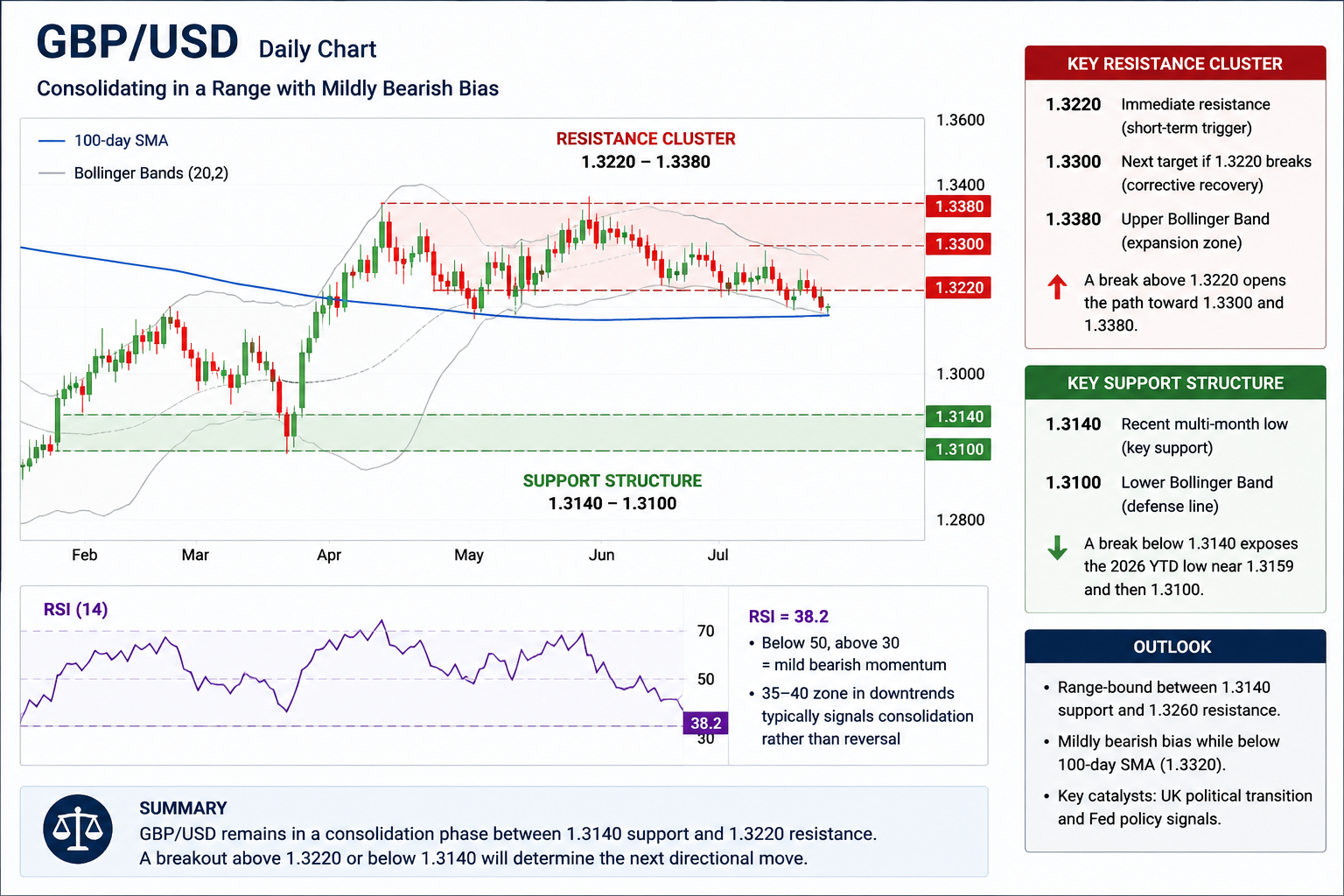Image resolution: width=1344 pixels, height=896 pixels.
Task: Select the 1.3220 red price label
Action: [x=958, y=288]
